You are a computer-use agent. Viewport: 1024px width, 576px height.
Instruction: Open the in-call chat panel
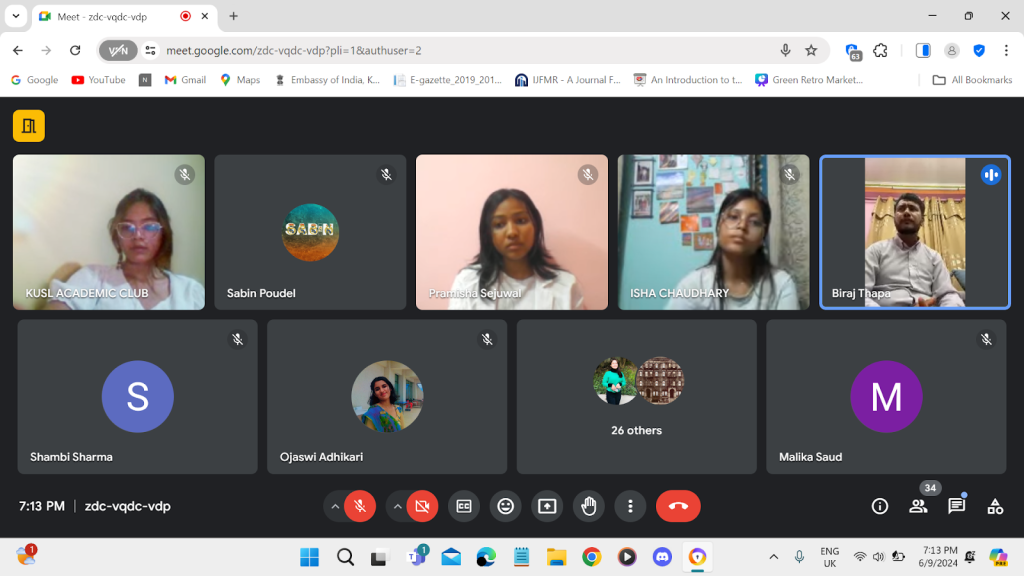coord(956,506)
